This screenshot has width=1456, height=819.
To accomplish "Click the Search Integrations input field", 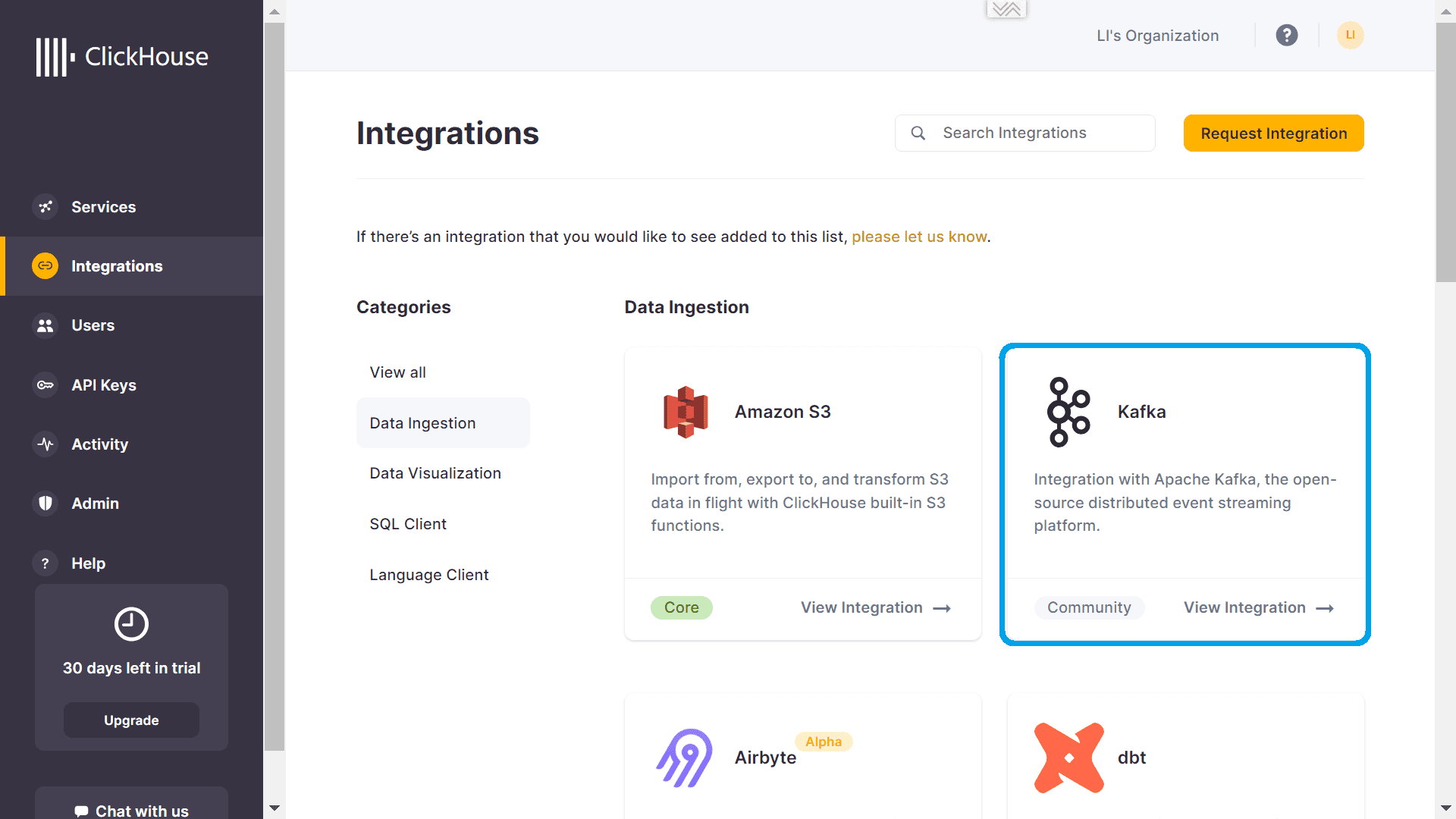I will 1025,133.
